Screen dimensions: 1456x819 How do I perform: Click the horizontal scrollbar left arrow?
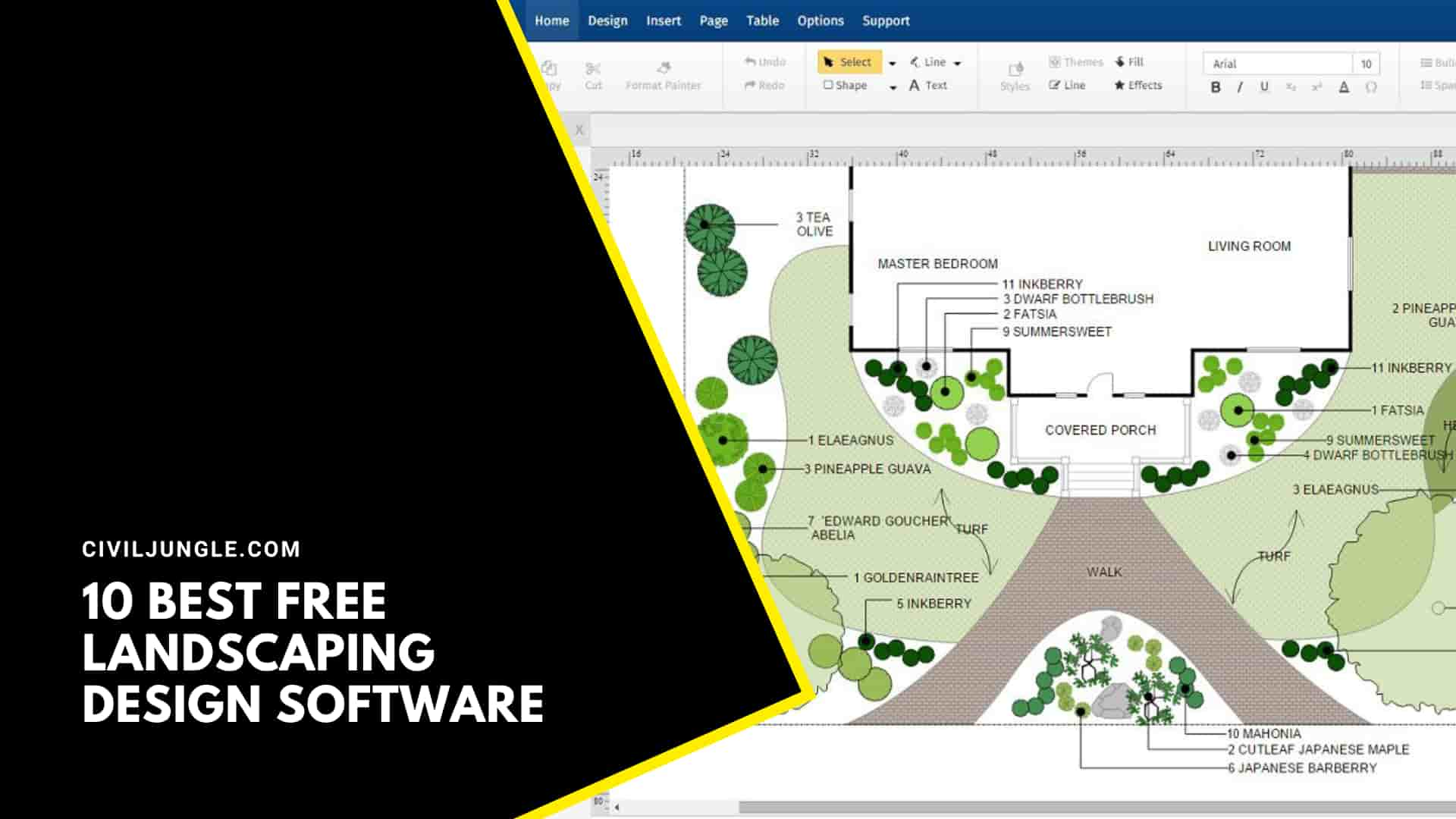click(x=617, y=807)
